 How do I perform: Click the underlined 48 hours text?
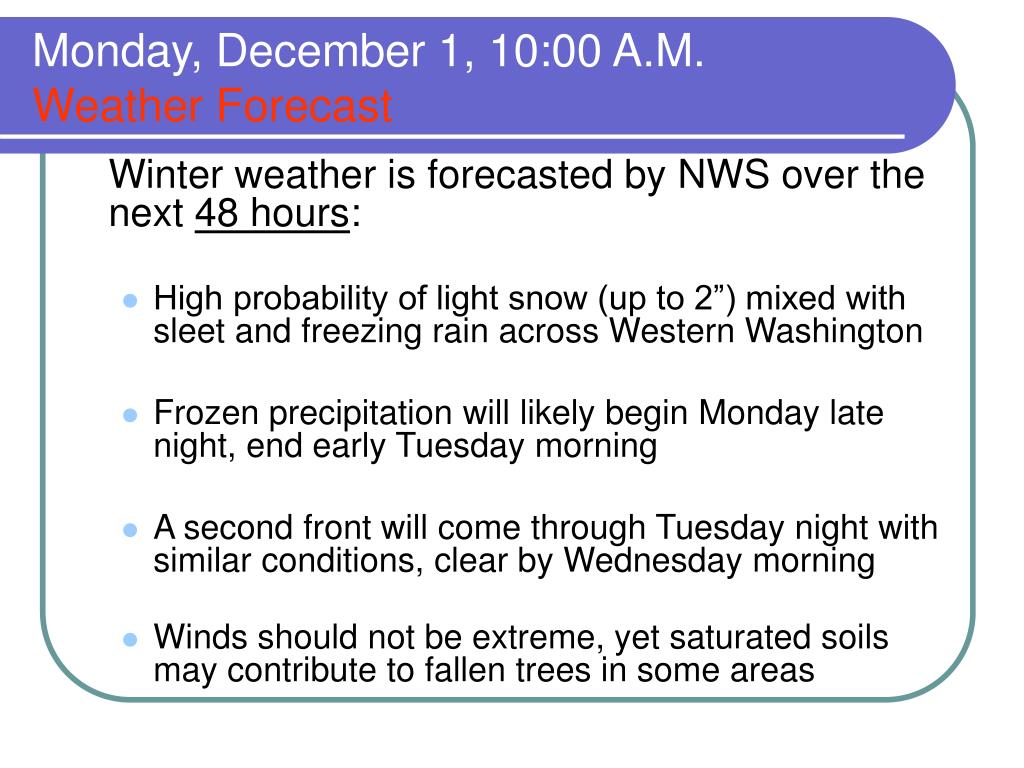(x=272, y=213)
